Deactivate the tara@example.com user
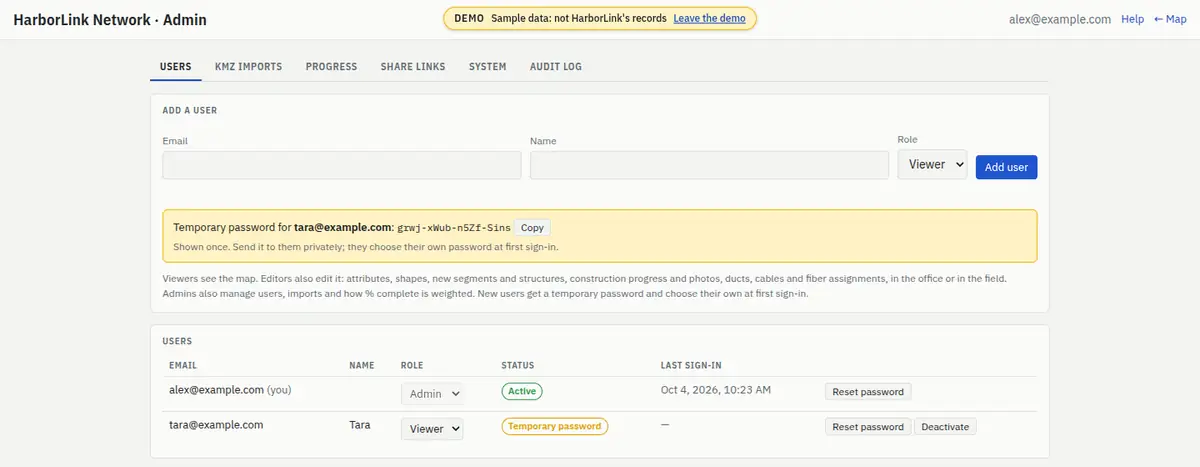Screen dimensions: 1200x467 [x=945, y=427]
